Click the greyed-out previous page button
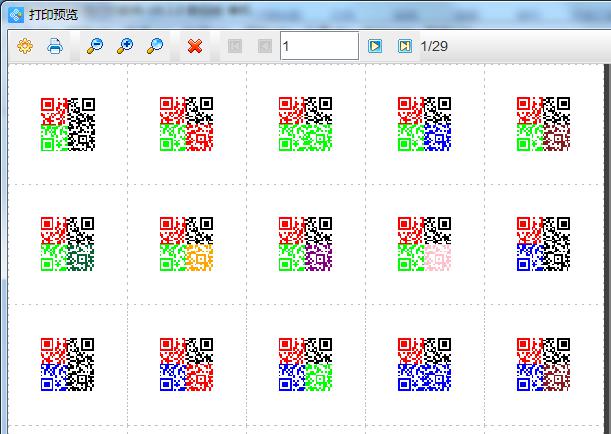This screenshot has width=611, height=434. [x=264, y=46]
